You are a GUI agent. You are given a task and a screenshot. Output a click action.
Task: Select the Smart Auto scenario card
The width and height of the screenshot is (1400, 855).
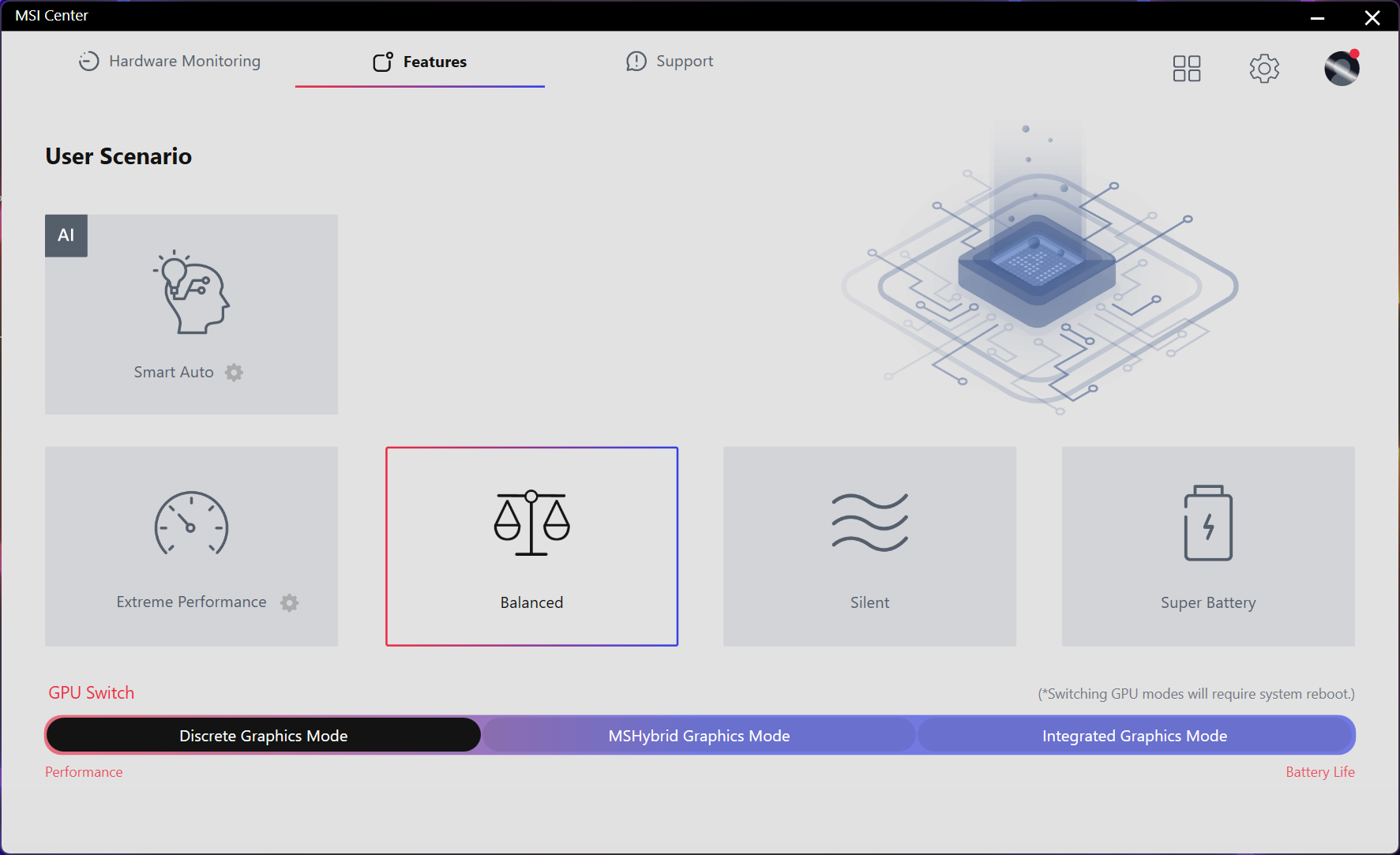[x=191, y=314]
